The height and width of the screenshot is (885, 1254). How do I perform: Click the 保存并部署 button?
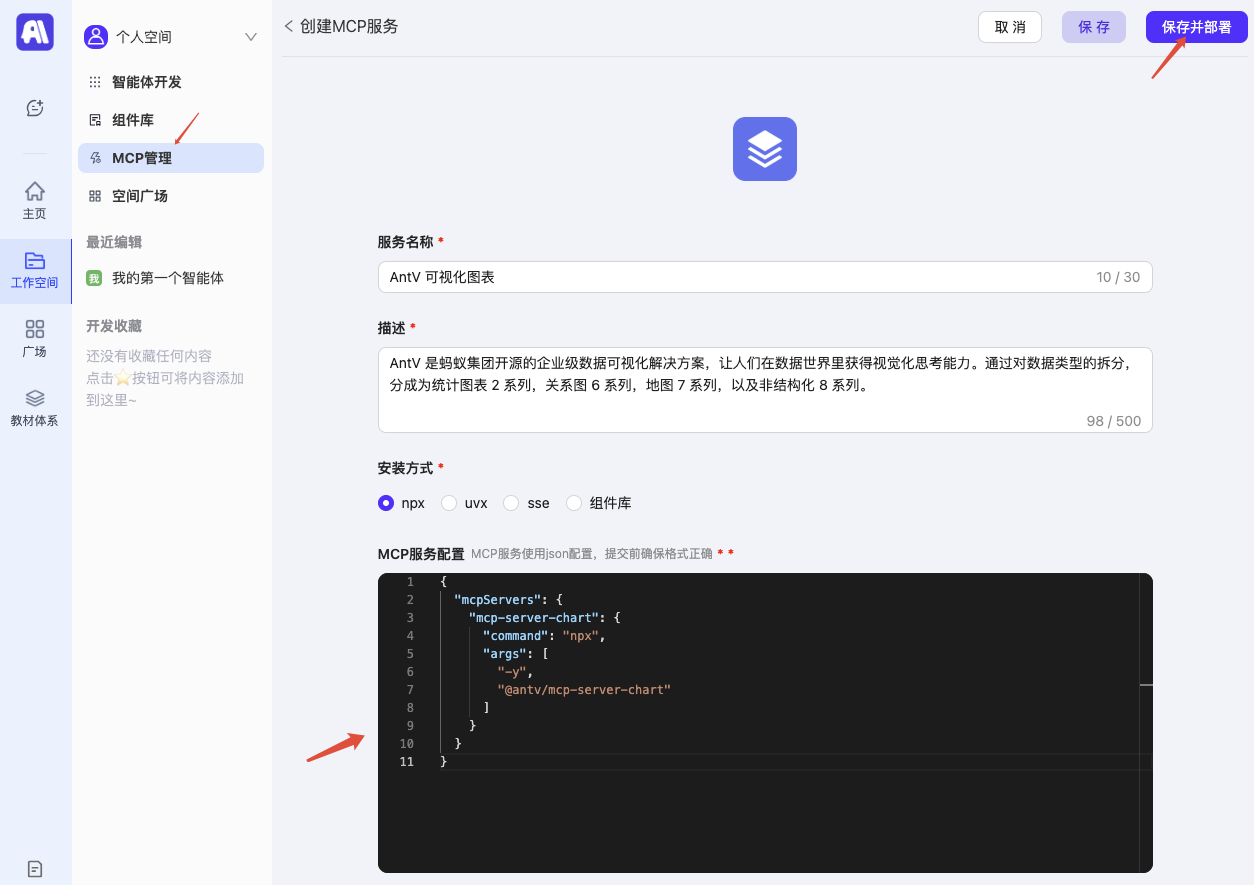[x=1197, y=27]
